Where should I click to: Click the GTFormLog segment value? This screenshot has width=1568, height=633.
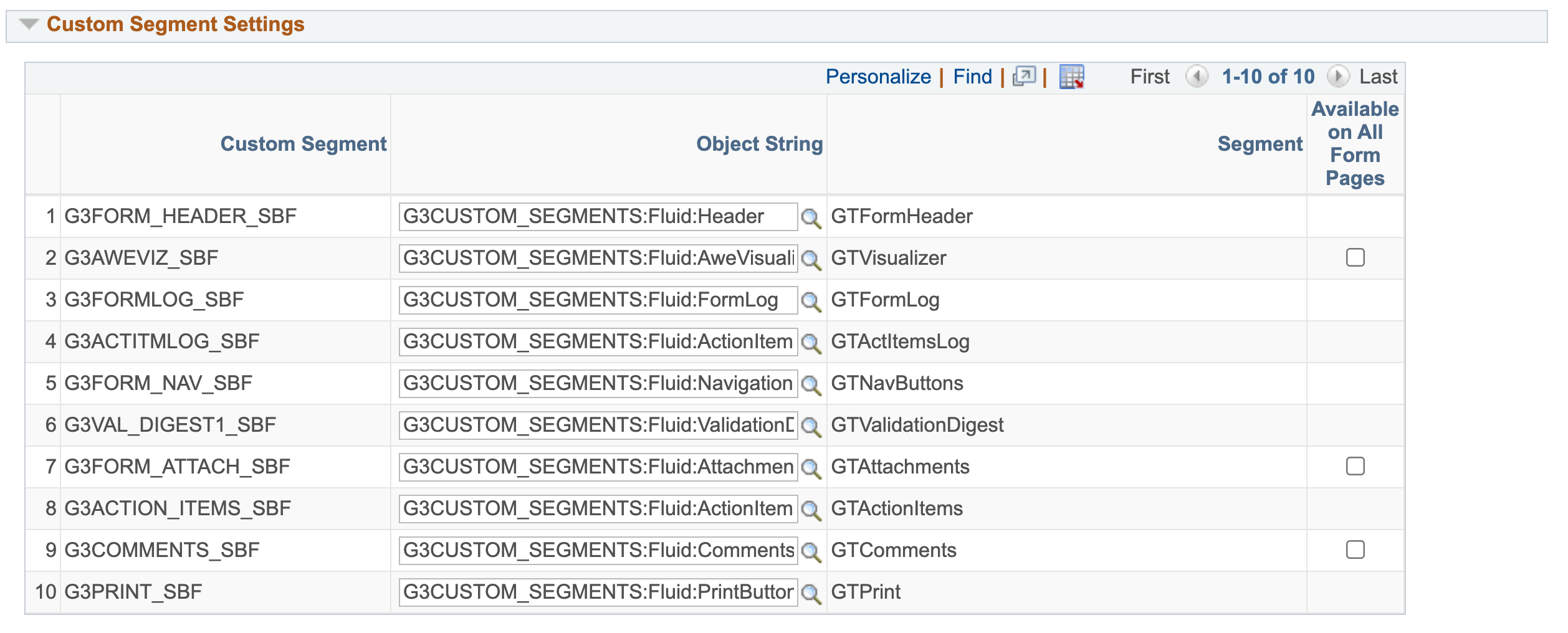coord(885,300)
